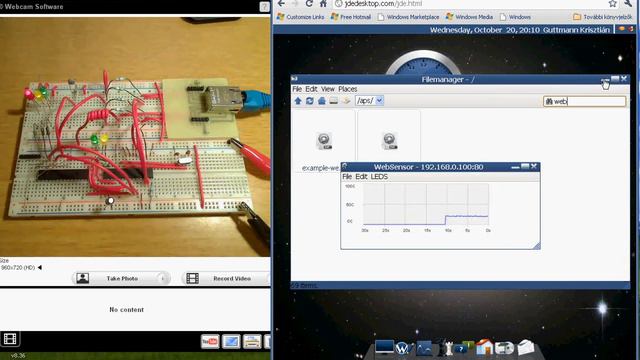Bookmark the page with the star icon

click(x=613, y=4)
